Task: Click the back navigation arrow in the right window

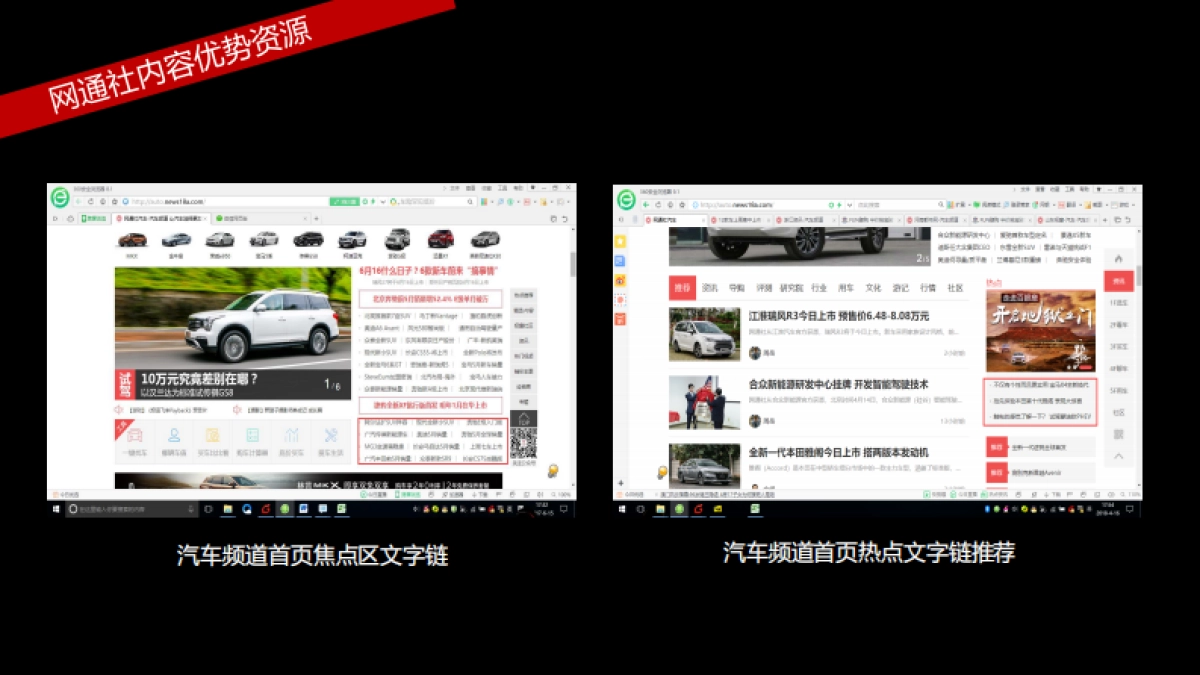Action: coord(645,204)
